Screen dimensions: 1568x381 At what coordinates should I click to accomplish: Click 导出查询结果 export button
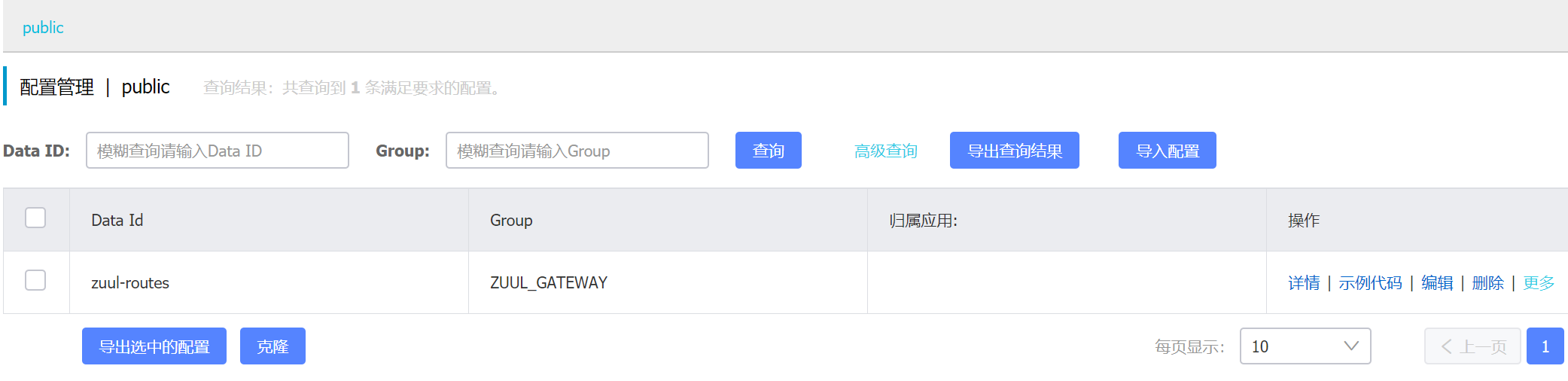pos(1014,151)
